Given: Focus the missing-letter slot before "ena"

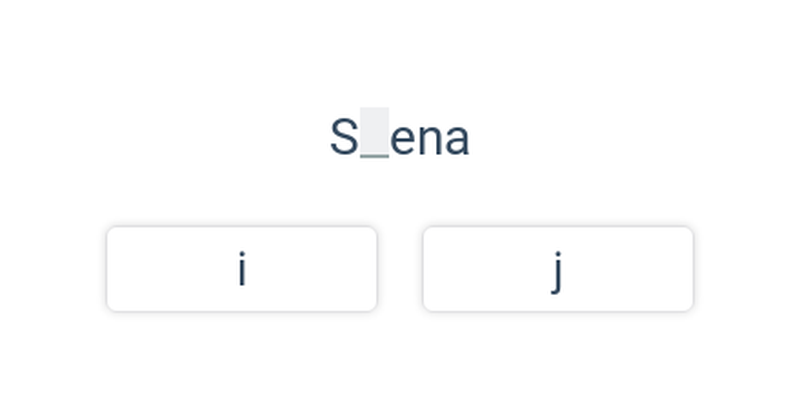Looking at the screenshot, I should [x=374, y=133].
